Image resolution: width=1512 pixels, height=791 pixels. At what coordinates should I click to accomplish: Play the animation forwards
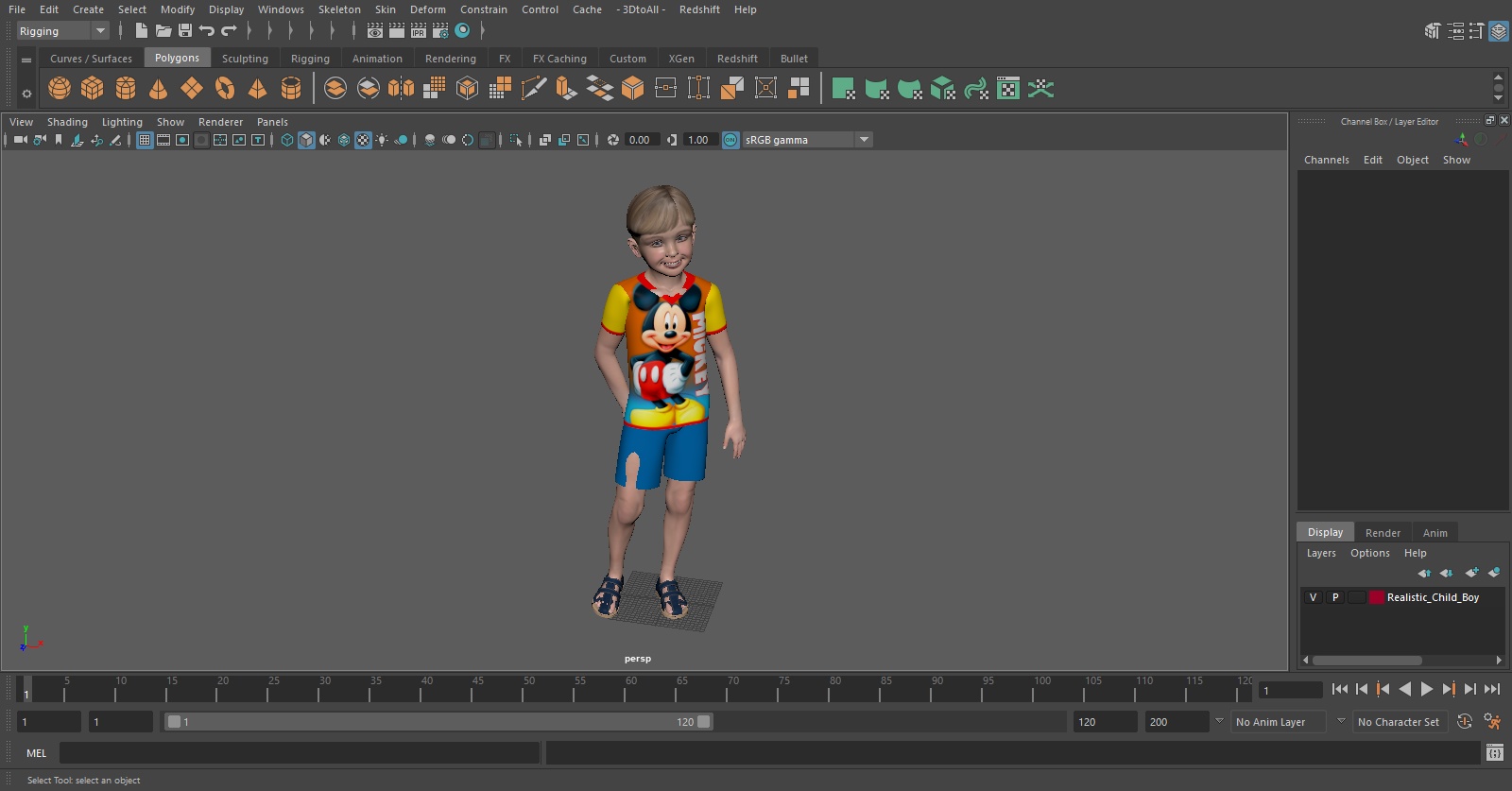click(x=1427, y=689)
